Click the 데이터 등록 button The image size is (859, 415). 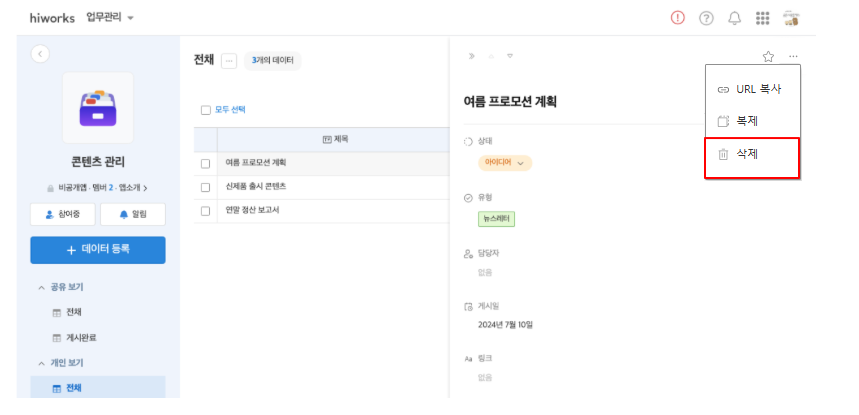97,249
